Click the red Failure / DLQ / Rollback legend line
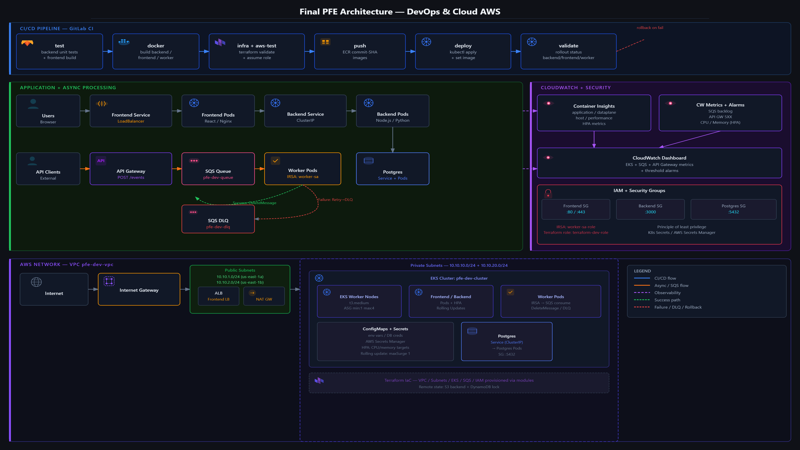The height and width of the screenshot is (450, 800). point(642,307)
